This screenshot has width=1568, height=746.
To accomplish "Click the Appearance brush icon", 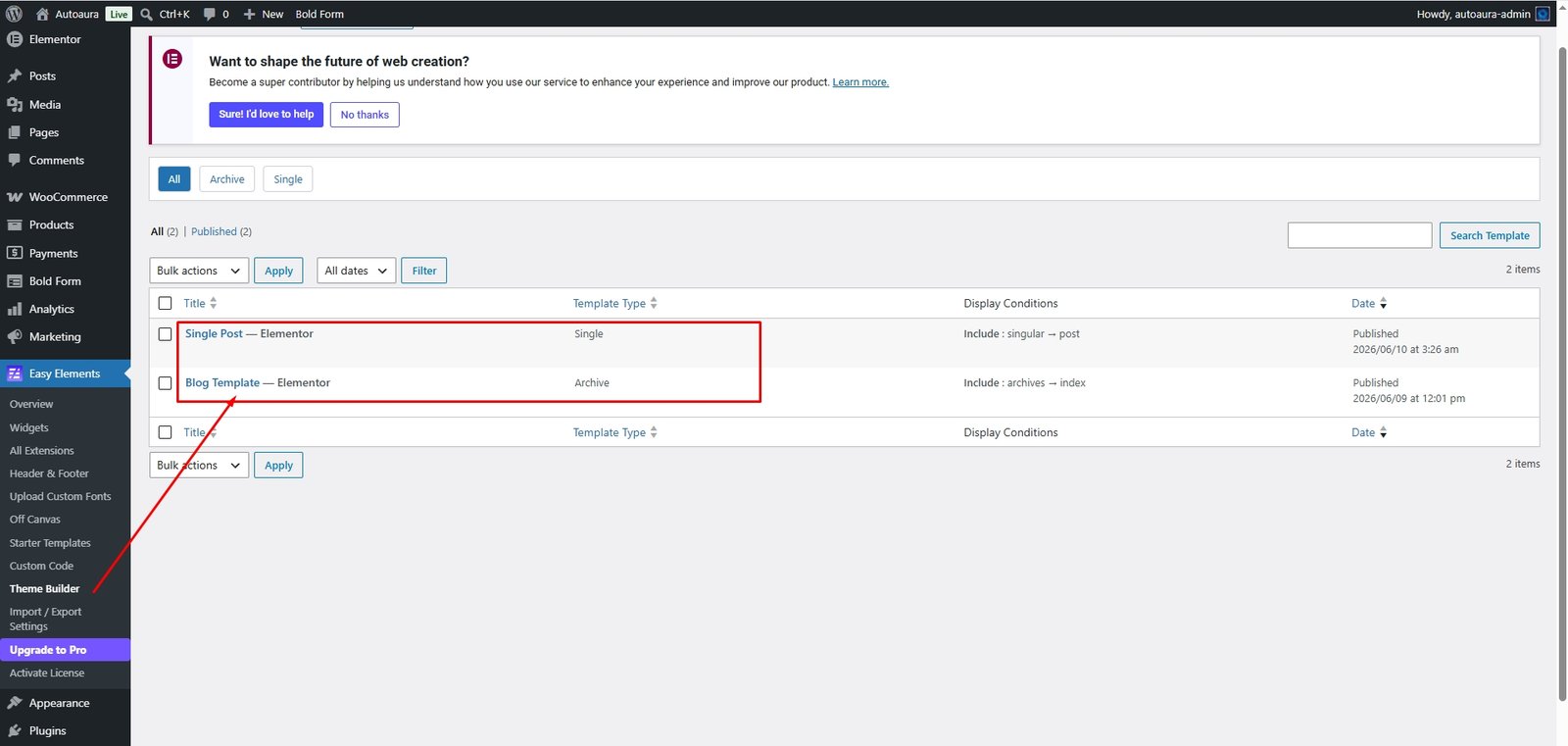I will [x=14, y=703].
